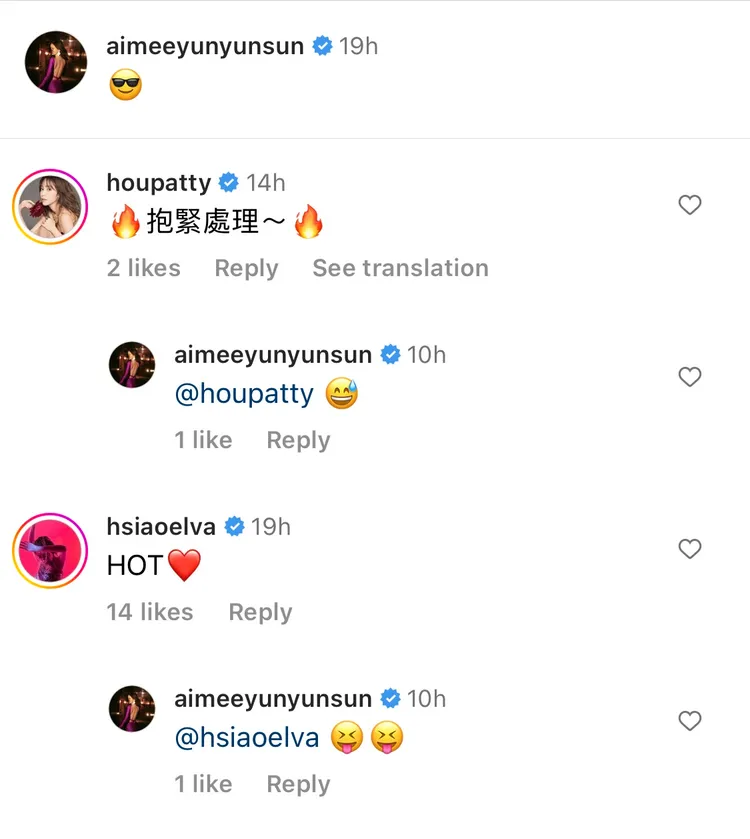Open houpatty's profile picture
Image resolution: width=750 pixels, height=839 pixels.
pyautogui.click(x=49, y=207)
